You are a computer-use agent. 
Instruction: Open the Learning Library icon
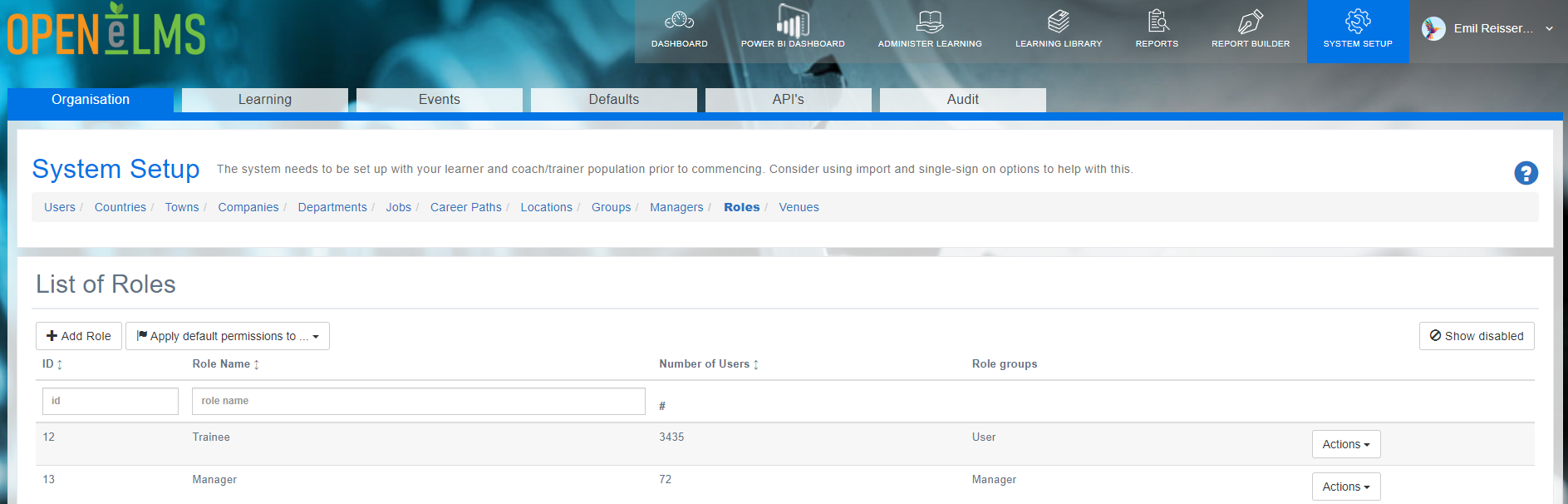[1059, 21]
